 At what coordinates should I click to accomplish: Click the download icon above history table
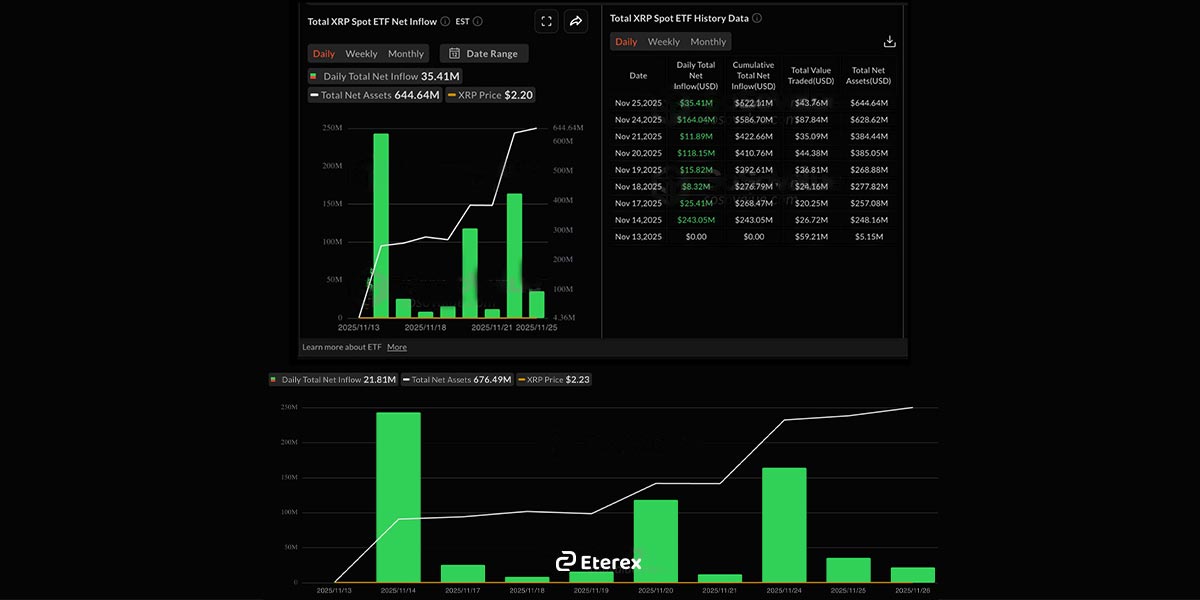890,42
